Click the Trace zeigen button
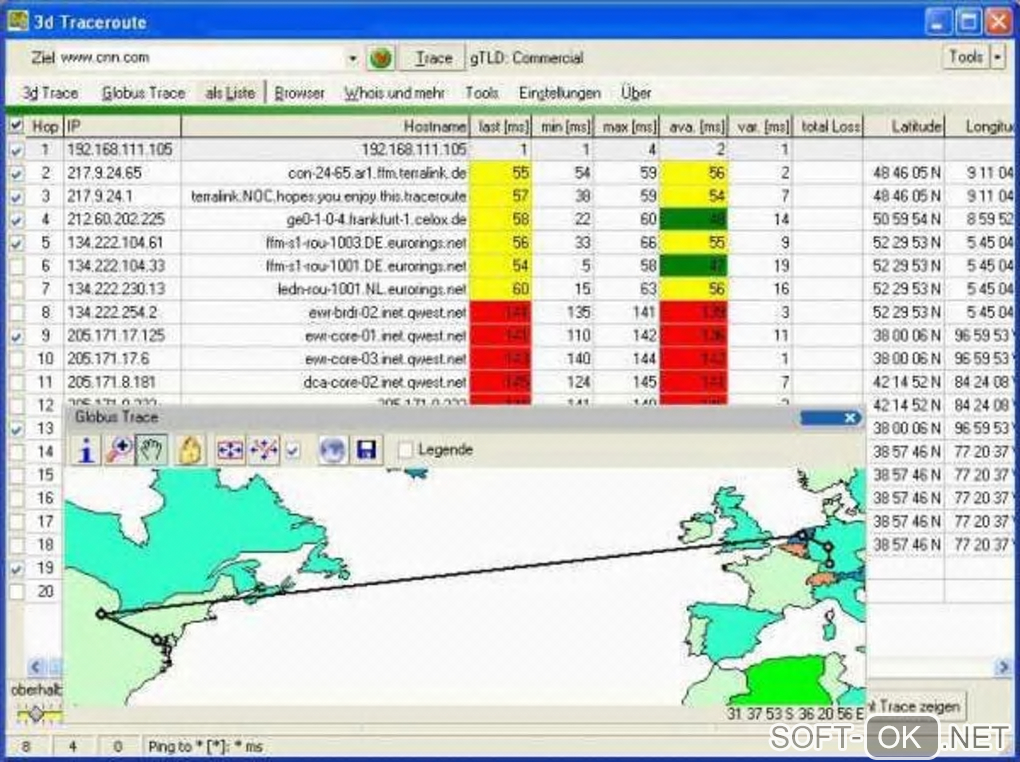The width and height of the screenshot is (1020, 762). (x=918, y=706)
